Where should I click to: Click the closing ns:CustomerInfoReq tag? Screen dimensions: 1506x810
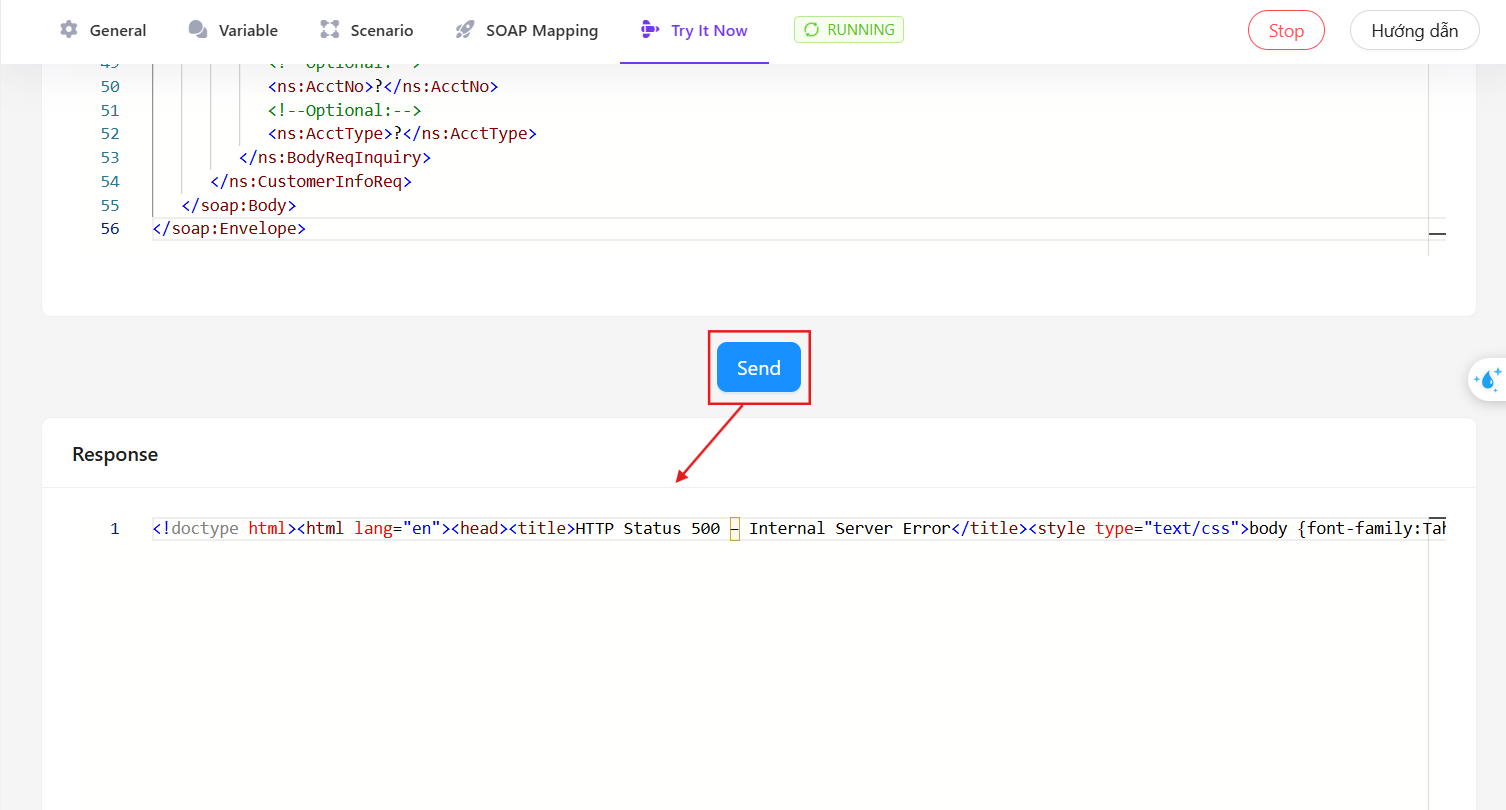(x=311, y=181)
